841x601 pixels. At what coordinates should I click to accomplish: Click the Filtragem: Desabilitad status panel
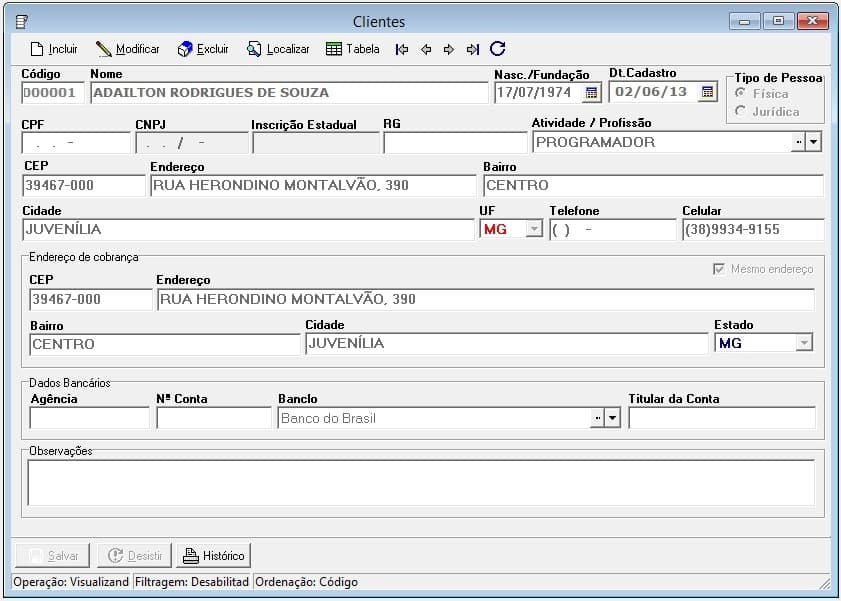(x=191, y=582)
